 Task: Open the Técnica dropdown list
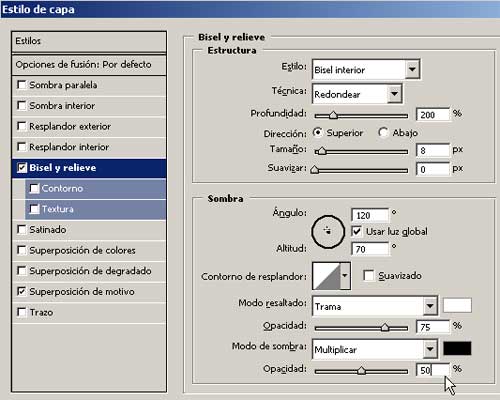point(357,94)
